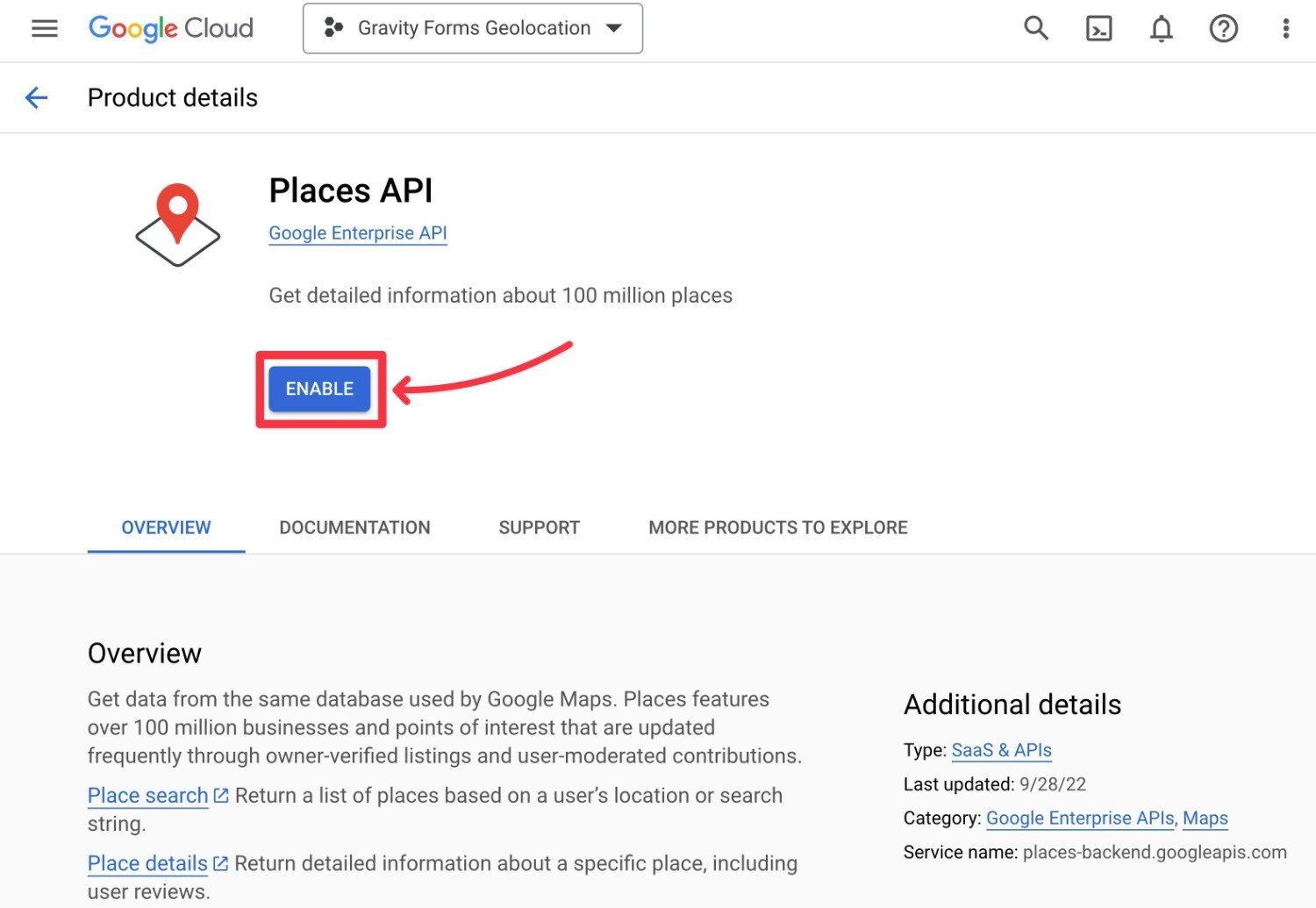Select the Overview tab
This screenshot has height=908, width=1316.
pyautogui.click(x=166, y=527)
